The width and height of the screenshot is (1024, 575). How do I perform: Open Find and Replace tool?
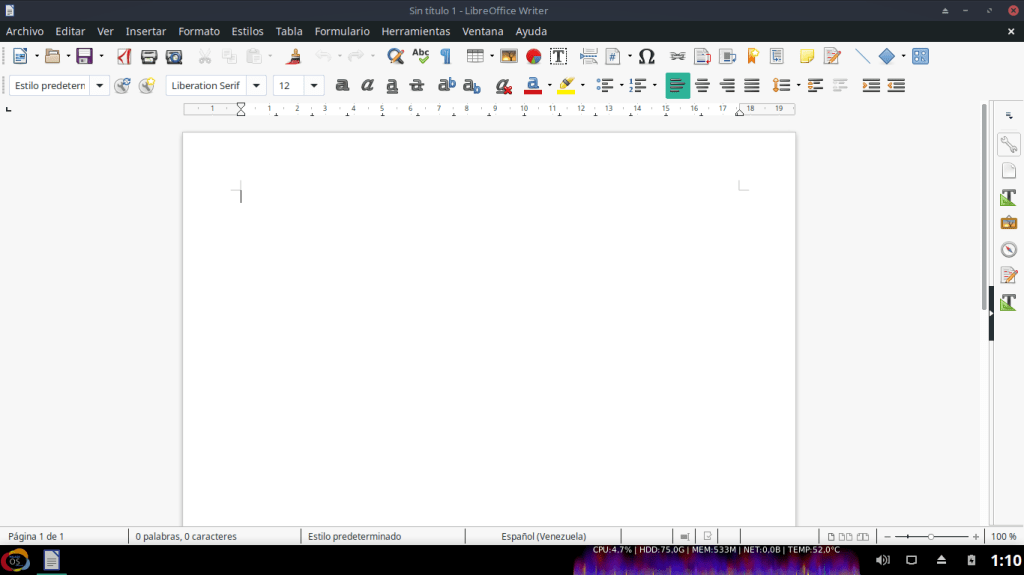click(395, 57)
